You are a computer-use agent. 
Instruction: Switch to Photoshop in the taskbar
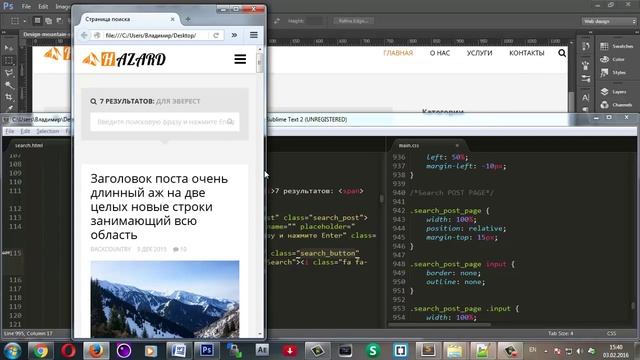pyautogui.click(x=207, y=351)
